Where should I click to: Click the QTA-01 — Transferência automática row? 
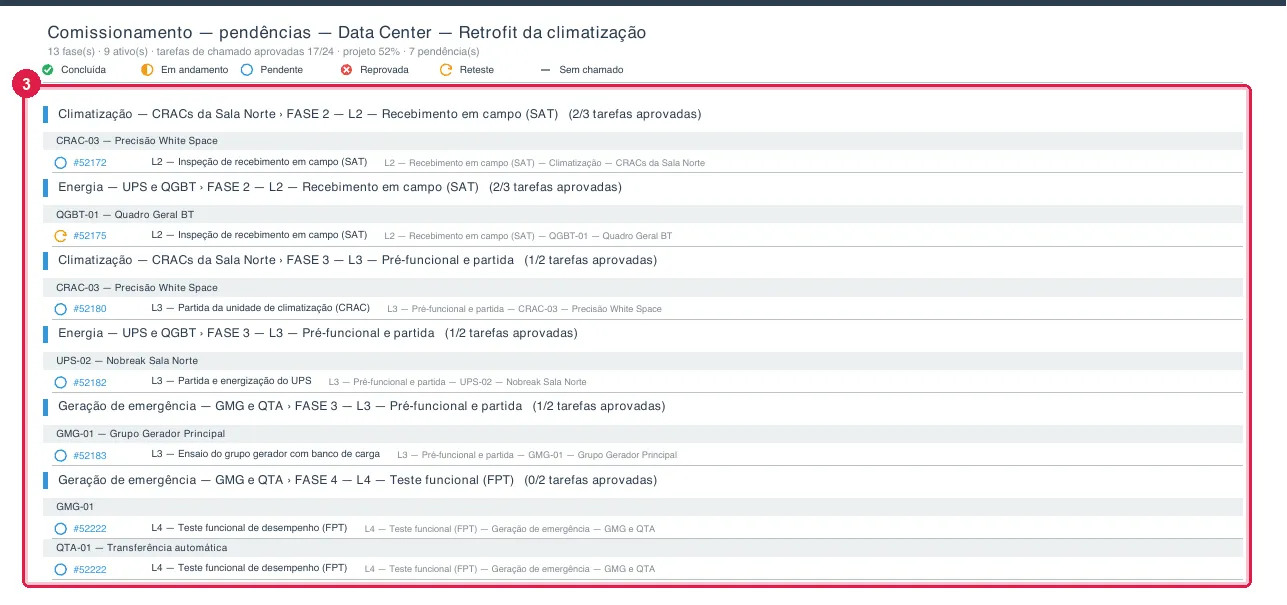(645, 547)
